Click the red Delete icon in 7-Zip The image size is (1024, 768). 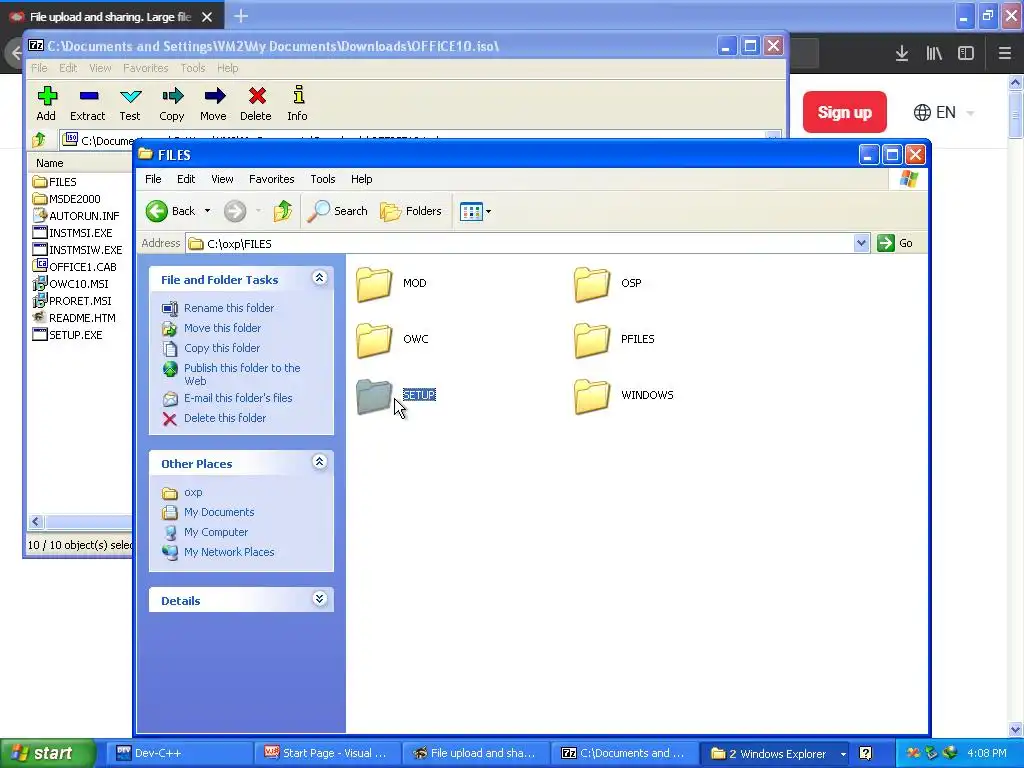[256, 103]
